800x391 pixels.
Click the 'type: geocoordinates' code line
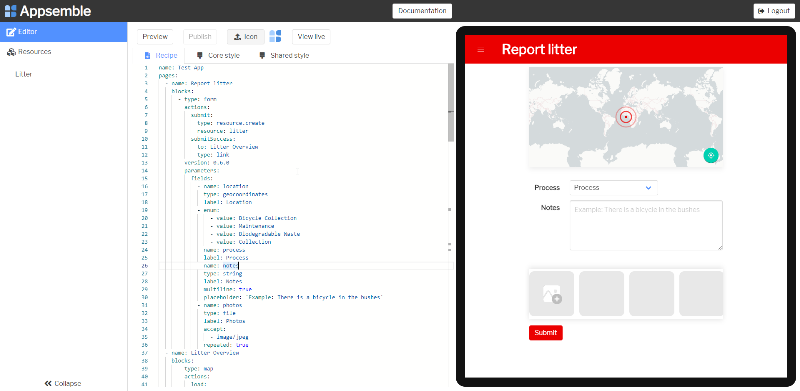tap(235, 194)
